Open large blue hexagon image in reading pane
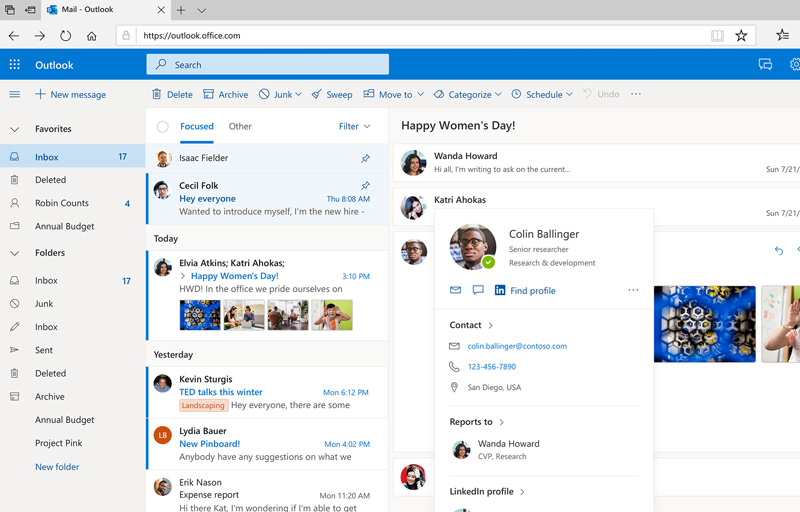 705,324
